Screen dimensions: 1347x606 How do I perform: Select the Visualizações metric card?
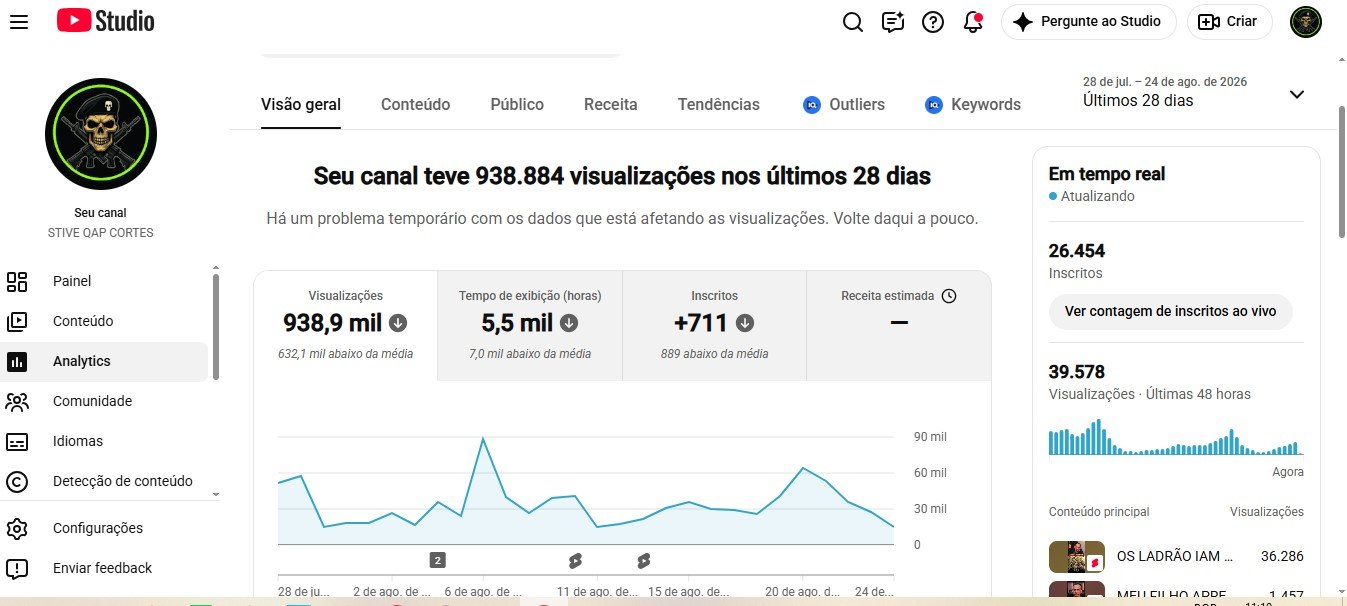pos(345,325)
